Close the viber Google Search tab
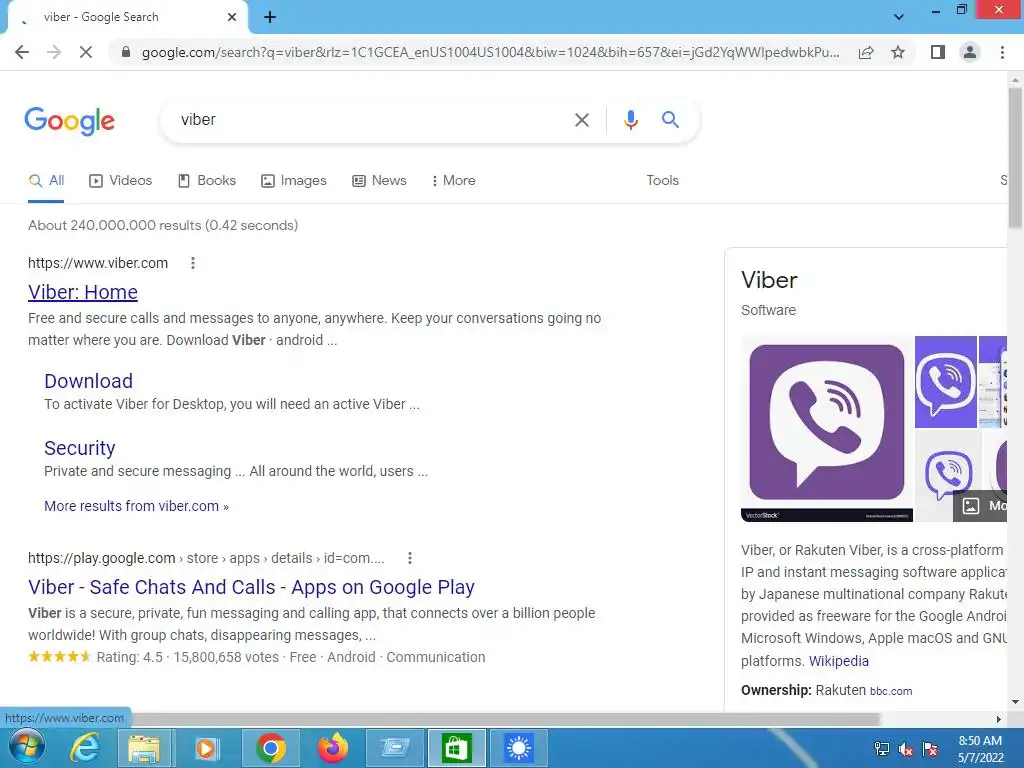This screenshot has width=1024, height=768. (x=232, y=17)
